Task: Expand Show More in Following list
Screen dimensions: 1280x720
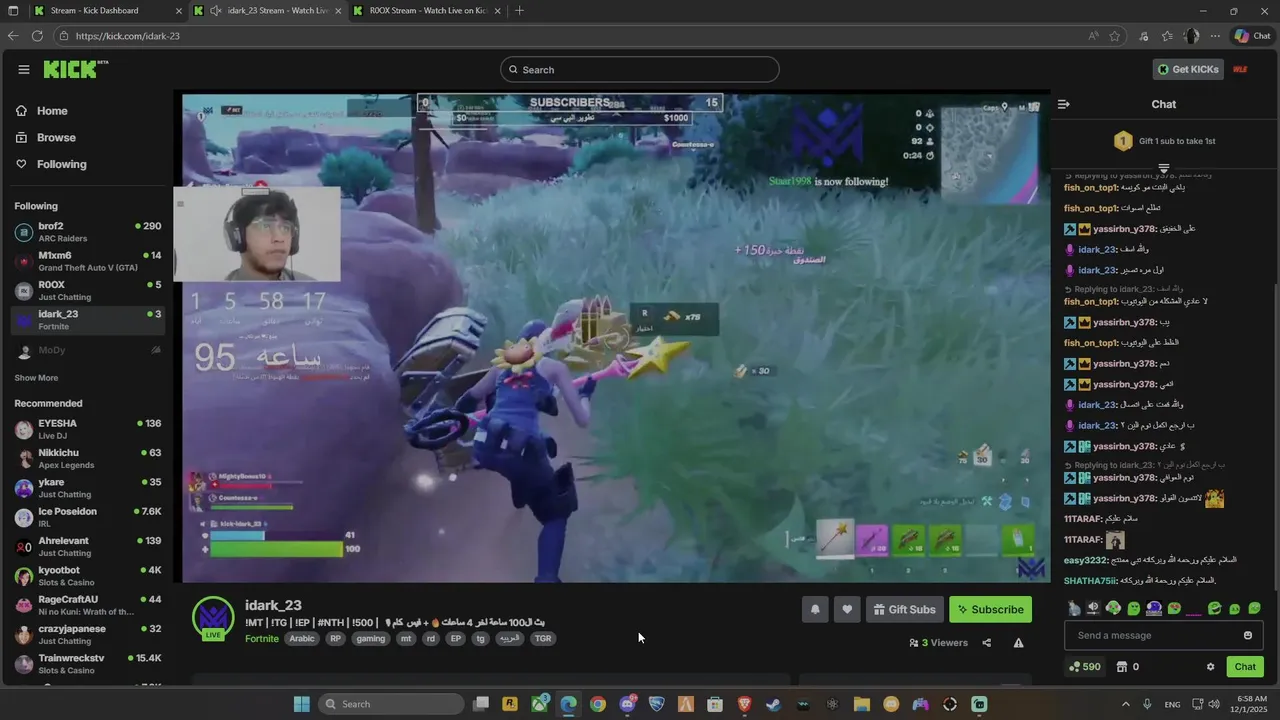Action: click(x=36, y=378)
